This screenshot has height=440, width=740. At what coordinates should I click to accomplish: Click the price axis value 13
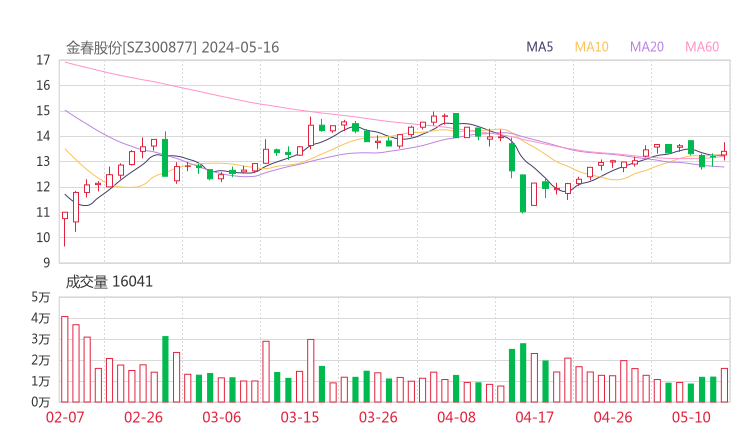[43, 162]
